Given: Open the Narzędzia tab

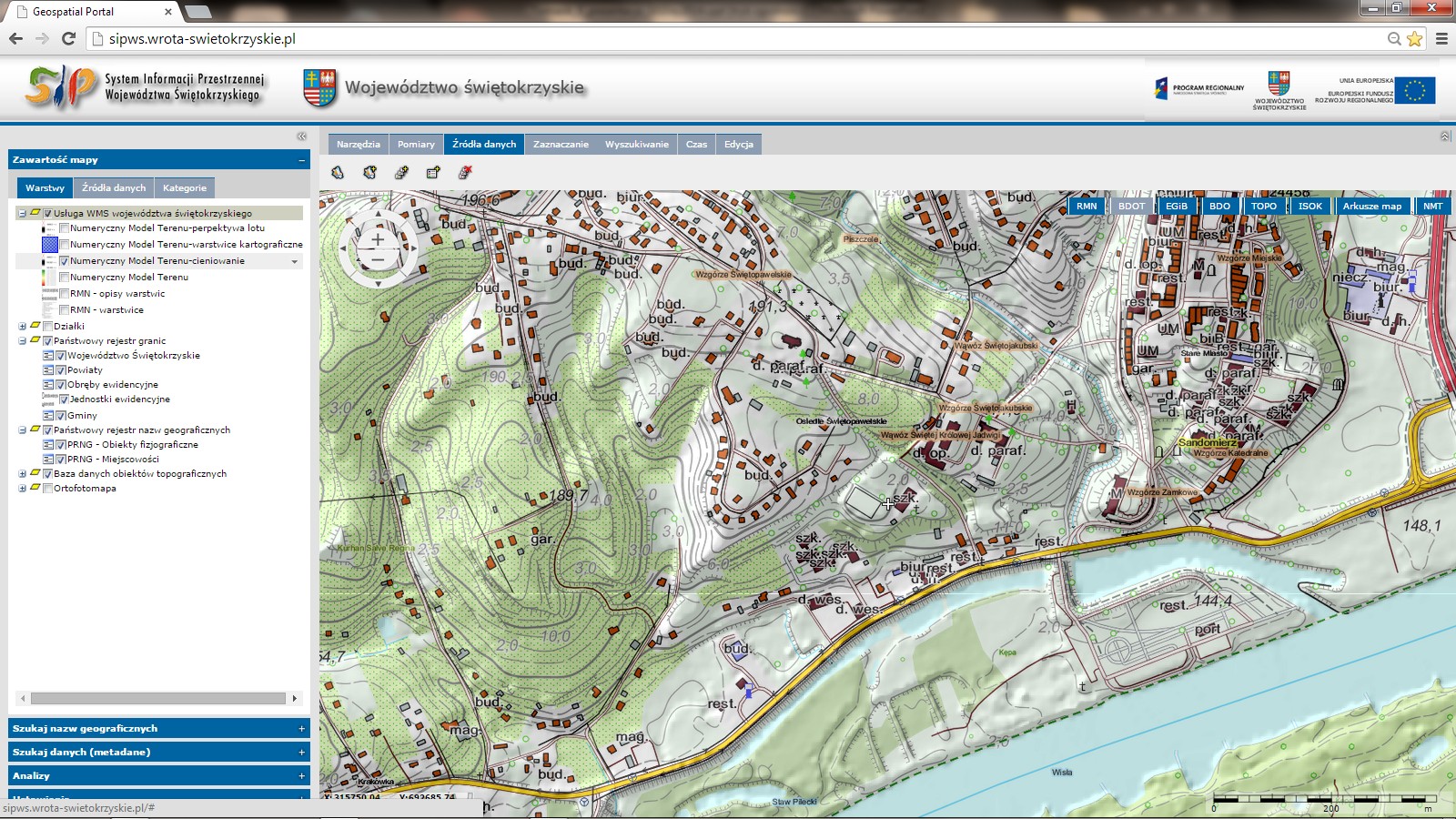Looking at the screenshot, I should 359,144.
